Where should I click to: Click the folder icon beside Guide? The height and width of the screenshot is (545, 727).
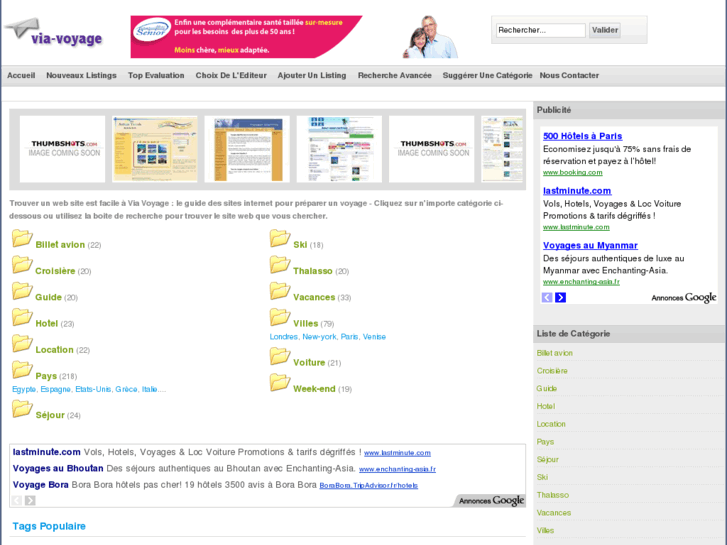point(22,291)
